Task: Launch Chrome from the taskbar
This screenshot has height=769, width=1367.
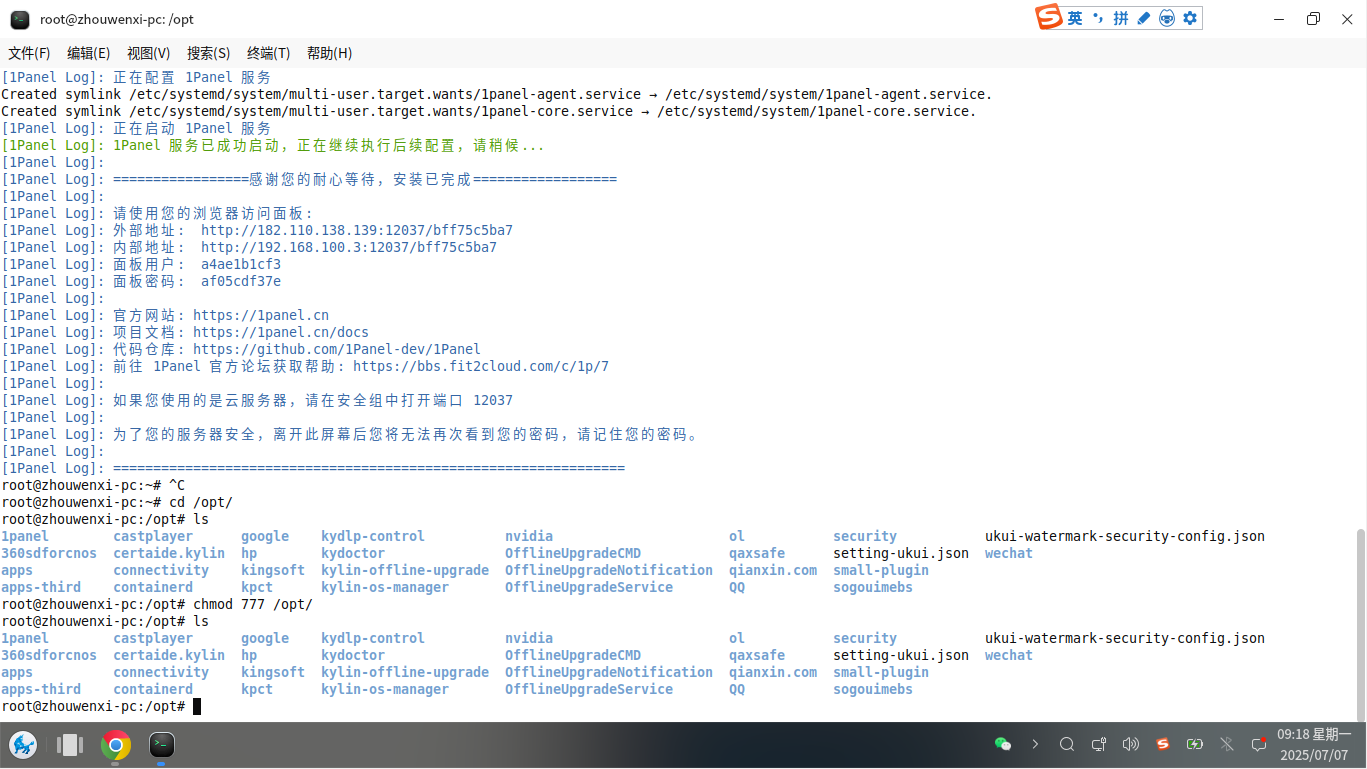Action: point(116,745)
